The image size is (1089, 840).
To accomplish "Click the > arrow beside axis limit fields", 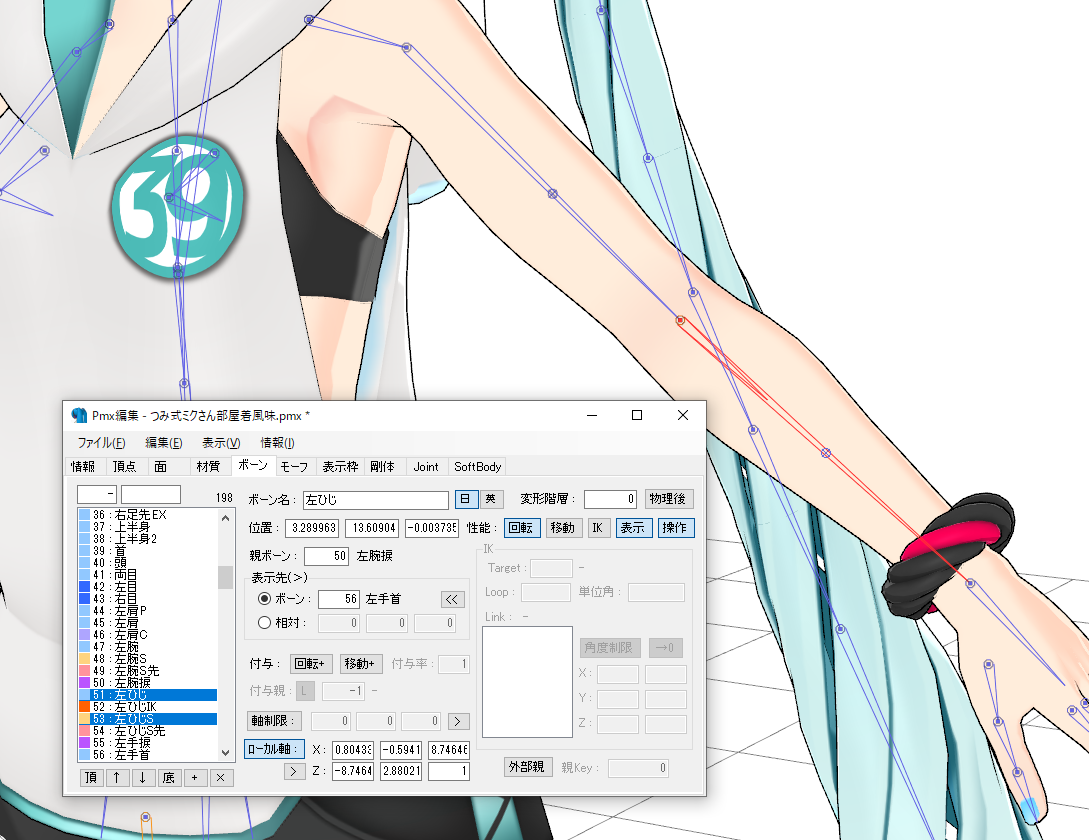I will 458,721.
